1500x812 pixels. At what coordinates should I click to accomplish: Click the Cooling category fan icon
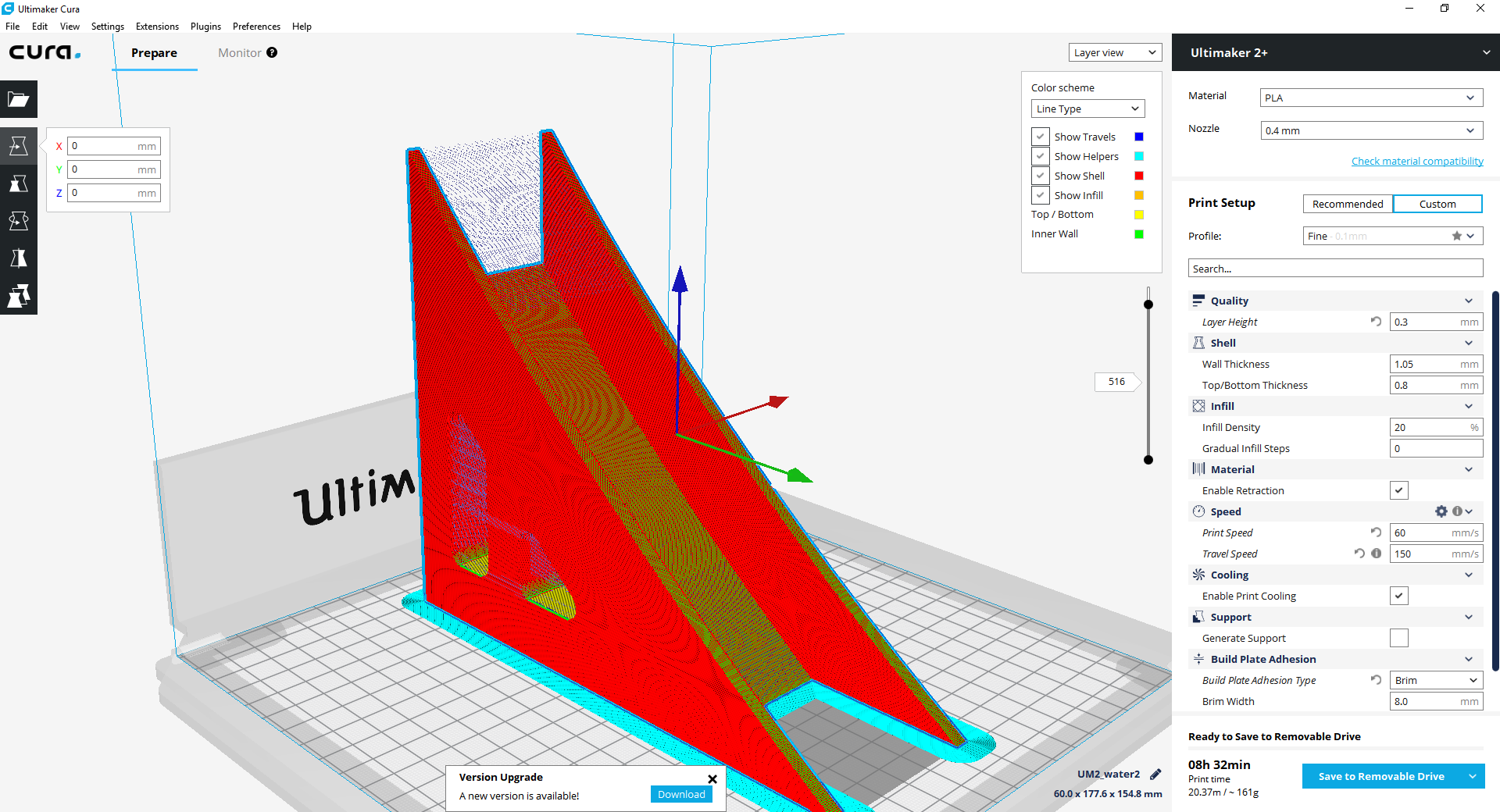point(1198,575)
